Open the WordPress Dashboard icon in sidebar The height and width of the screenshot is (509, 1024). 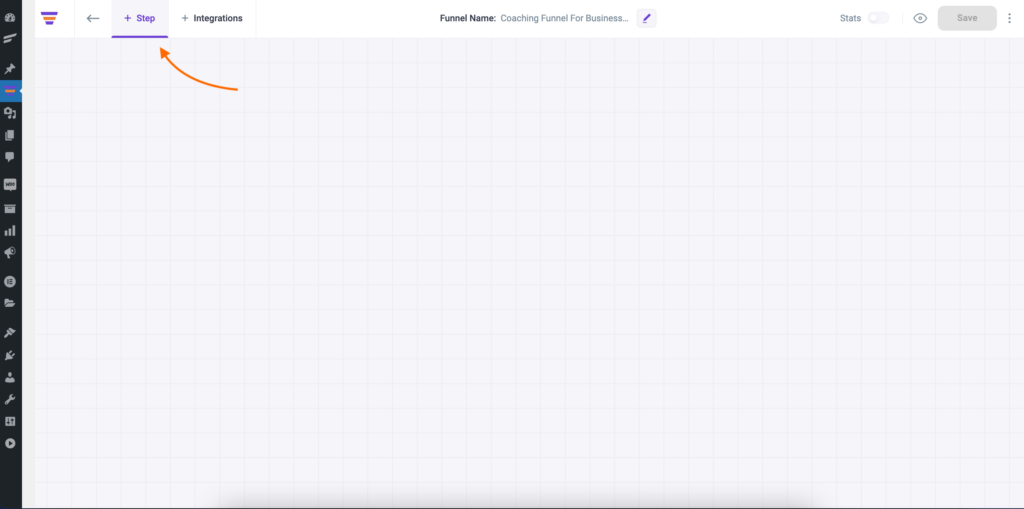(x=10, y=17)
